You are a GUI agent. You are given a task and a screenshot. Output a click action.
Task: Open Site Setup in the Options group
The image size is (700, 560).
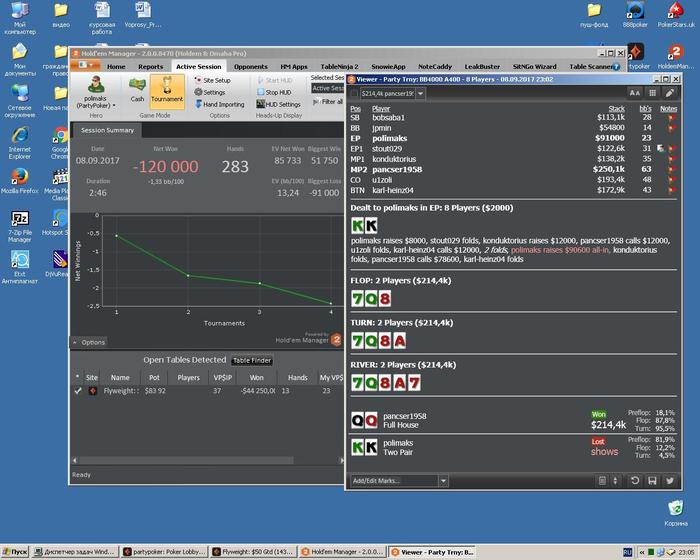click(x=212, y=80)
